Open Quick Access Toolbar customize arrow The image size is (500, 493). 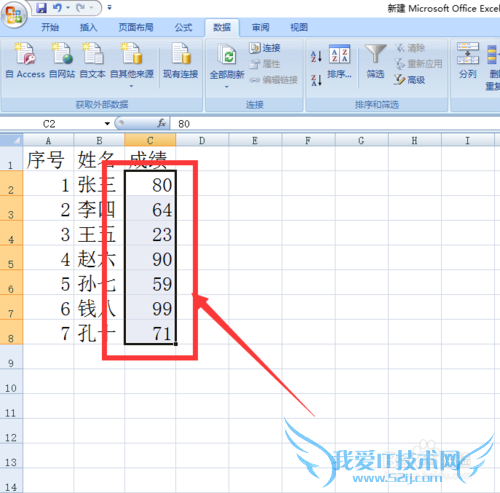pyautogui.click(x=109, y=7)
